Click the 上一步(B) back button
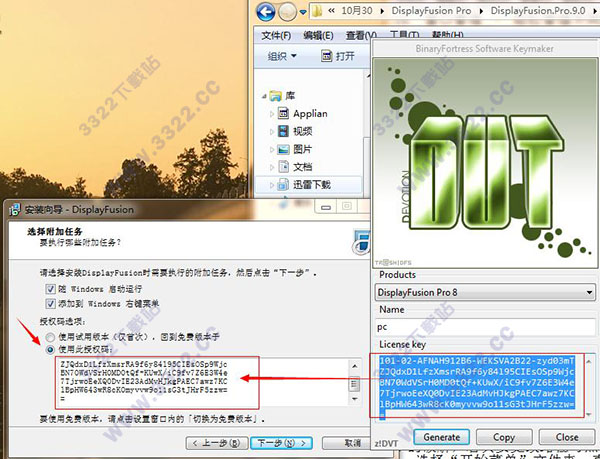Image resolution: width=600 pixels, height=459 pixels. tap(217, 443)
